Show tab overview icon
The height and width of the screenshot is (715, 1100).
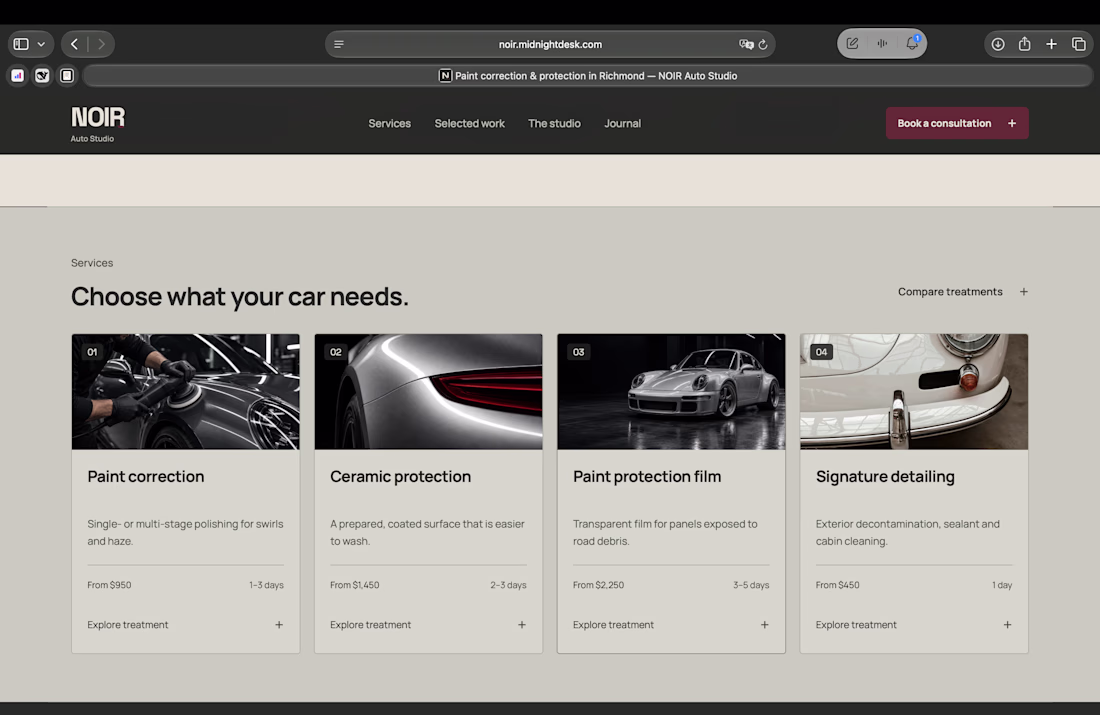[1079, 44]
